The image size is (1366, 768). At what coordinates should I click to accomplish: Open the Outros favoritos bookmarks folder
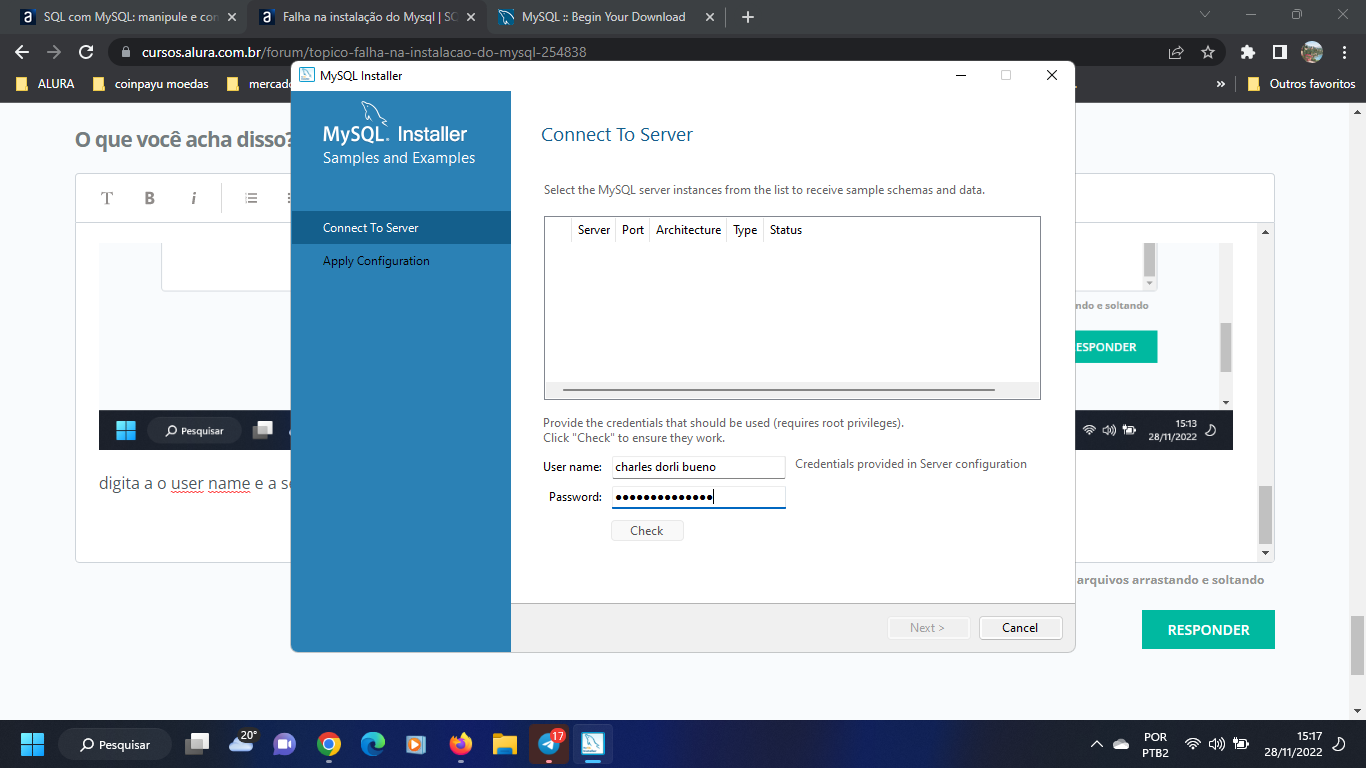click(x=1301, y=84)
